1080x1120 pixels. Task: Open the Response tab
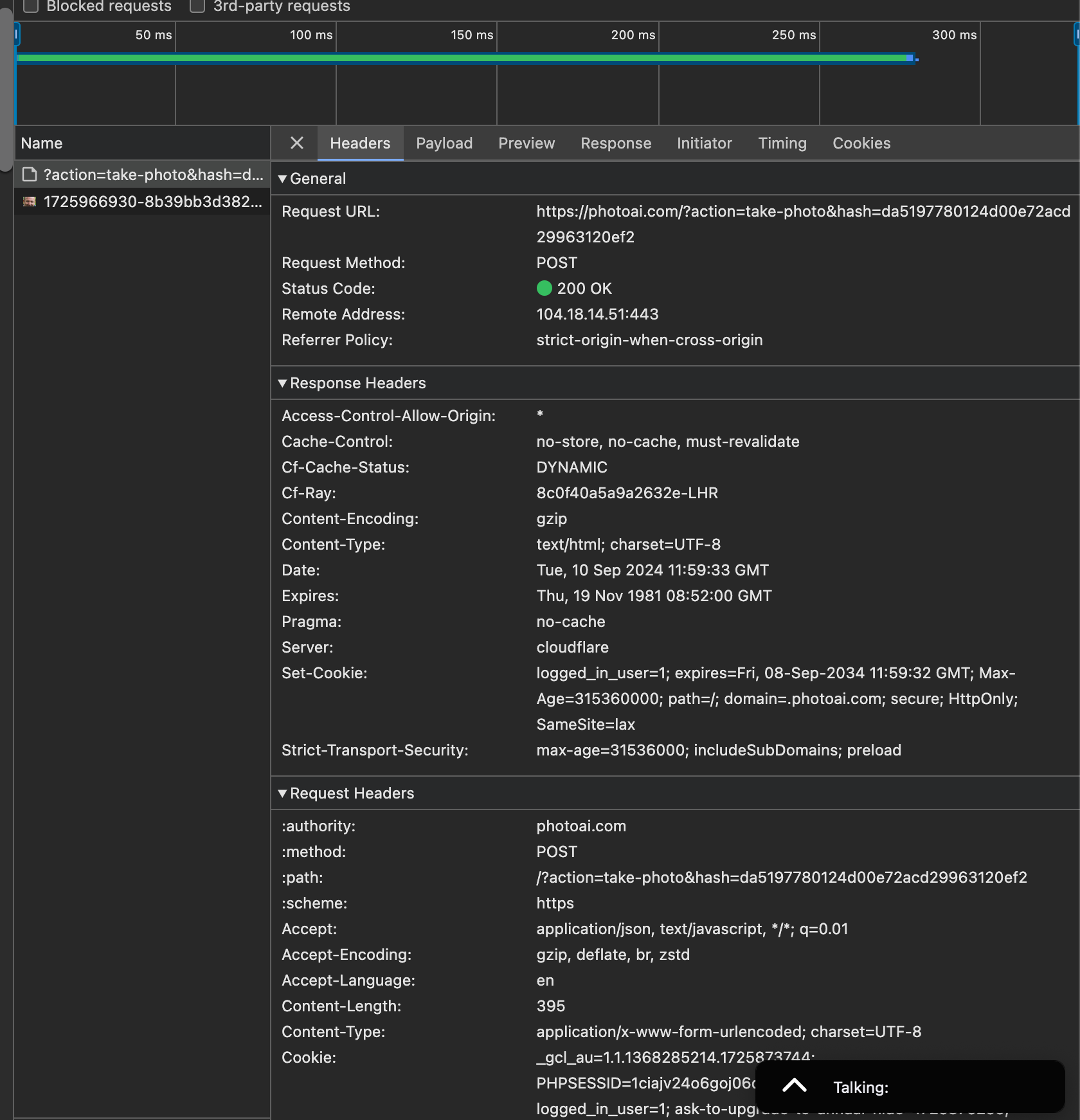tap(615, 143)
